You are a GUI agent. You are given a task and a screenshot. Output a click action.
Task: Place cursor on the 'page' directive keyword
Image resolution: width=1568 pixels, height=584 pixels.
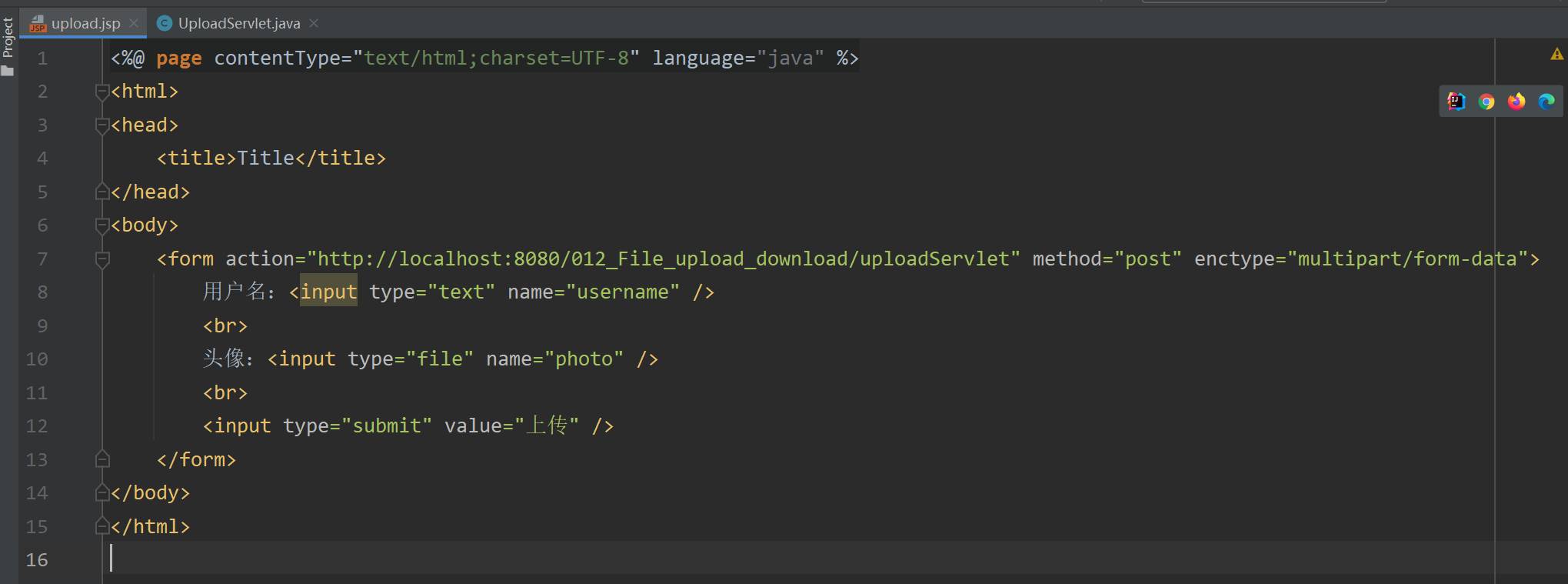[179, 58]
